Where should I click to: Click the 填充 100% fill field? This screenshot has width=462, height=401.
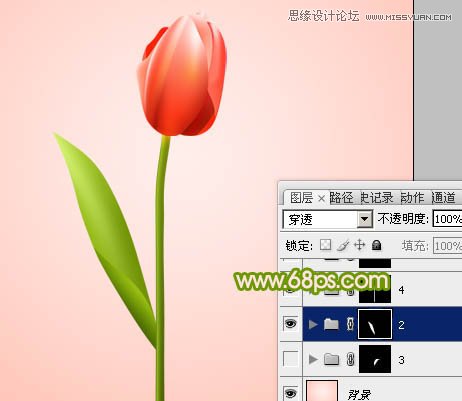pyautogui.click(x=447, y=246)
